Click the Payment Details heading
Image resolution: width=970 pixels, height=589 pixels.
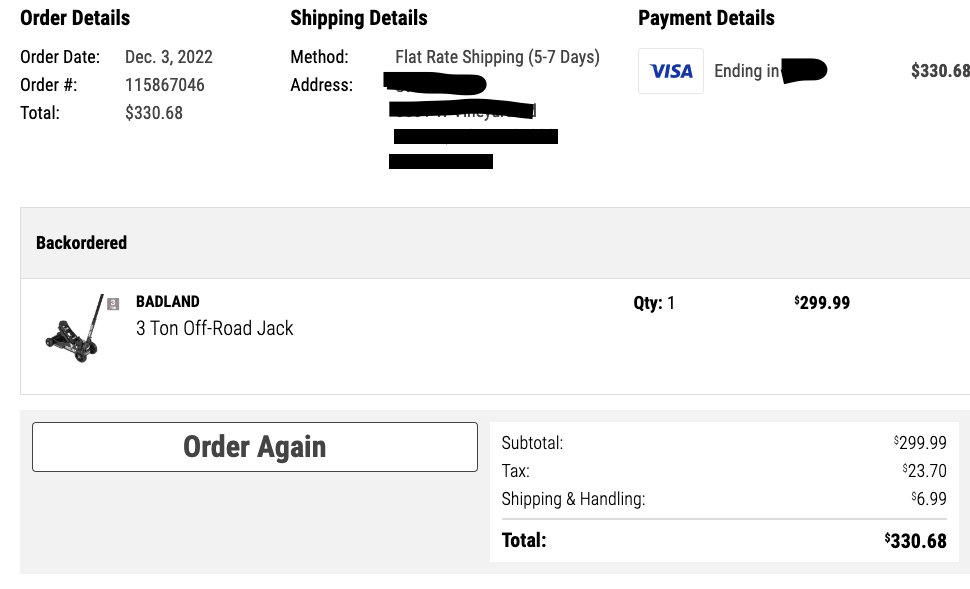[706, 18]
